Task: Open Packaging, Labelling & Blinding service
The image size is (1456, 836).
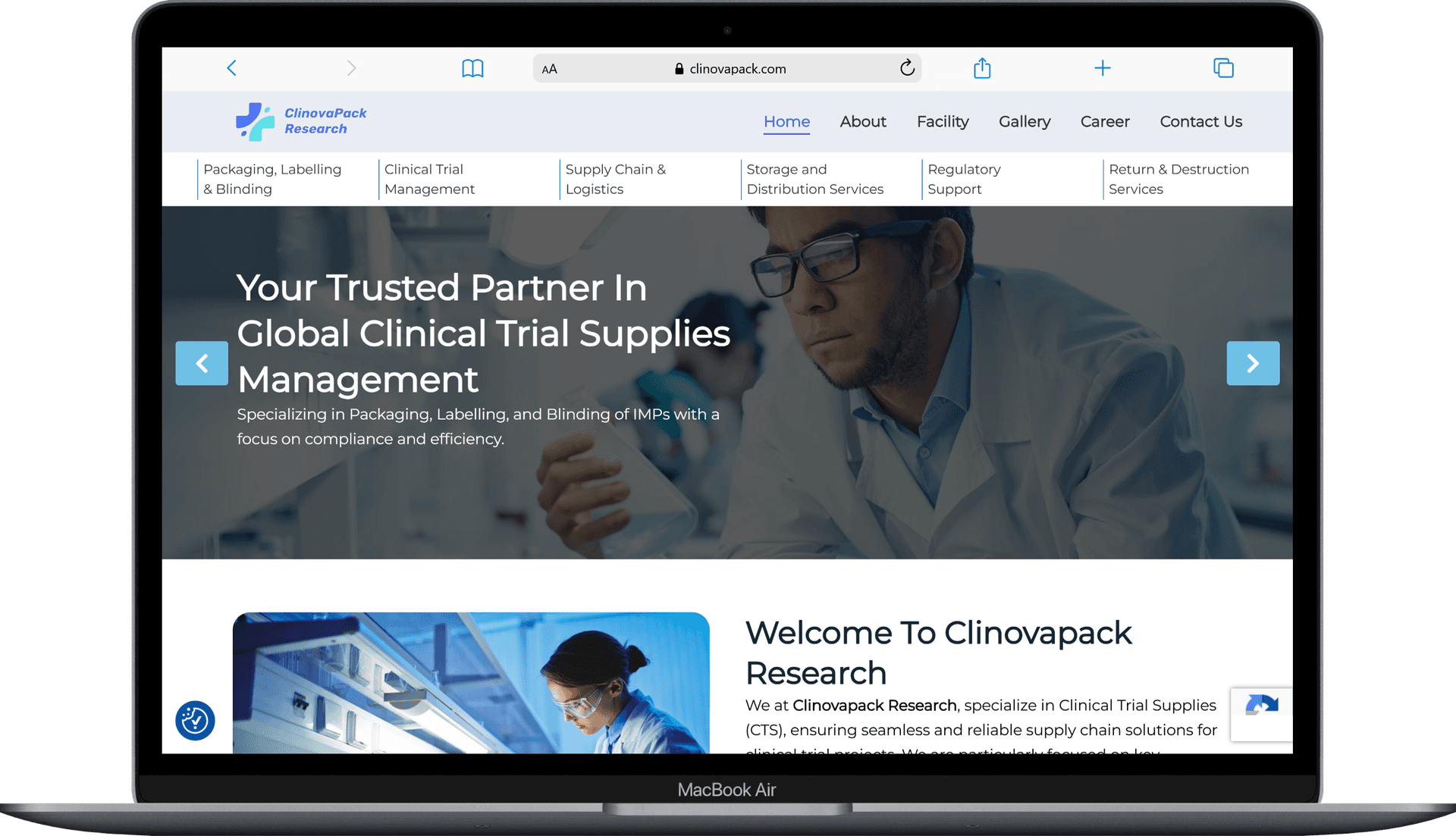Action: pos(272,179)
